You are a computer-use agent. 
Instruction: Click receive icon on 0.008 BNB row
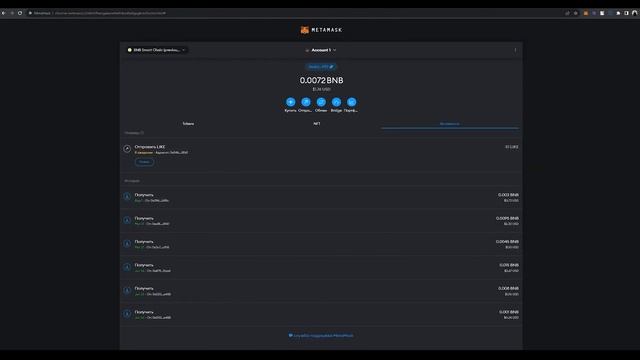(x=127, y=290)
